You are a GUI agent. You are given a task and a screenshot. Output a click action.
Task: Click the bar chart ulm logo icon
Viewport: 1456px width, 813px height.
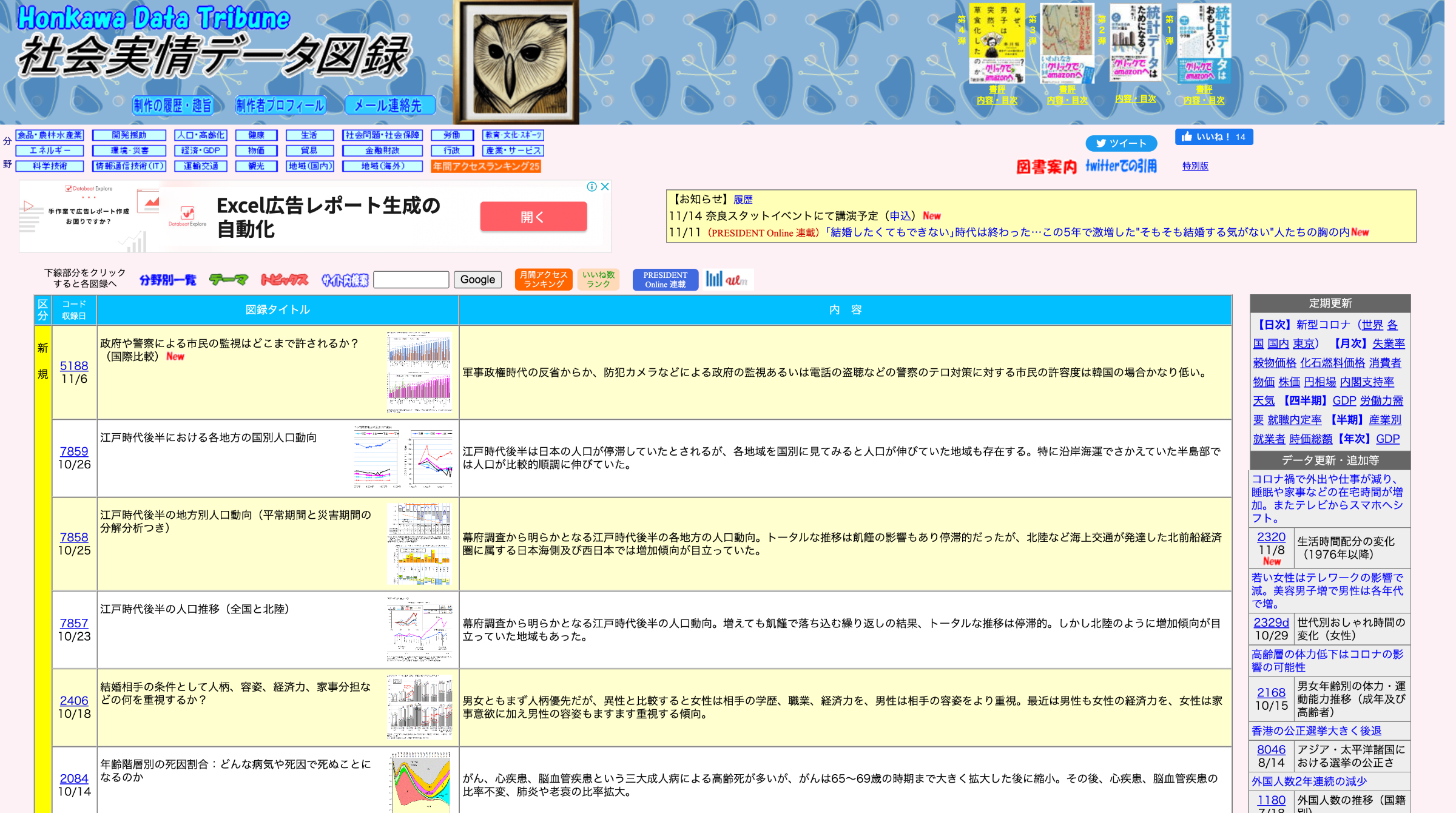pos(729,280)
